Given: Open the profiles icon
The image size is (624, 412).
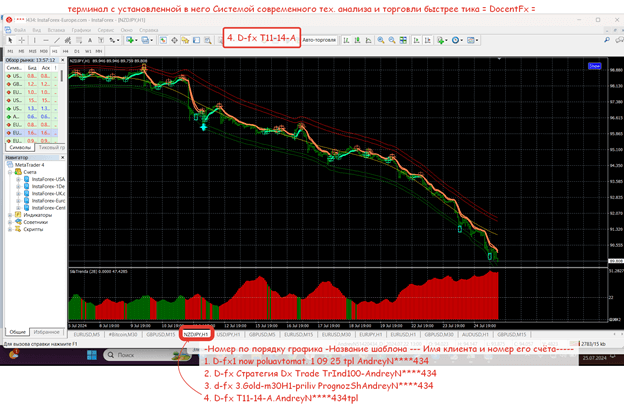Looking at the screenshot, I should point(145,40).
